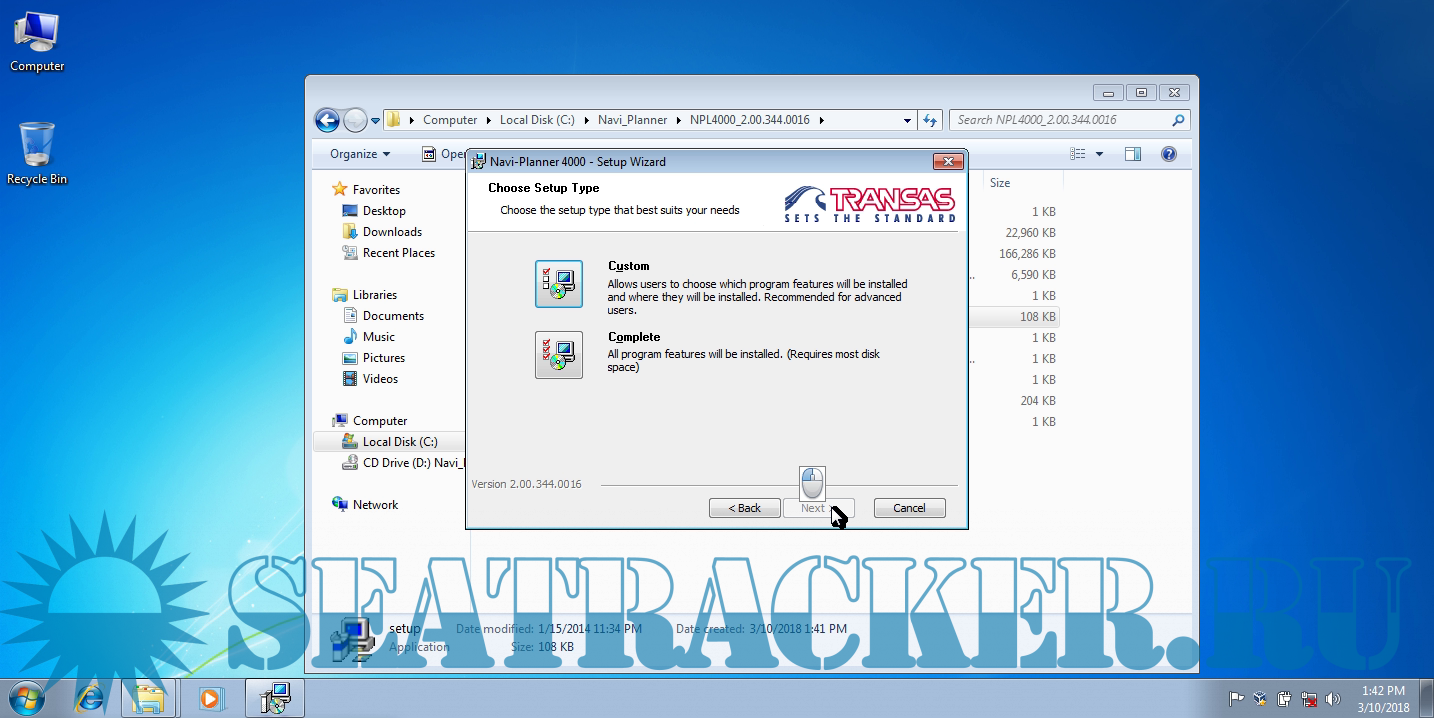Click the volume icon in system tray

click(1332, 699)
